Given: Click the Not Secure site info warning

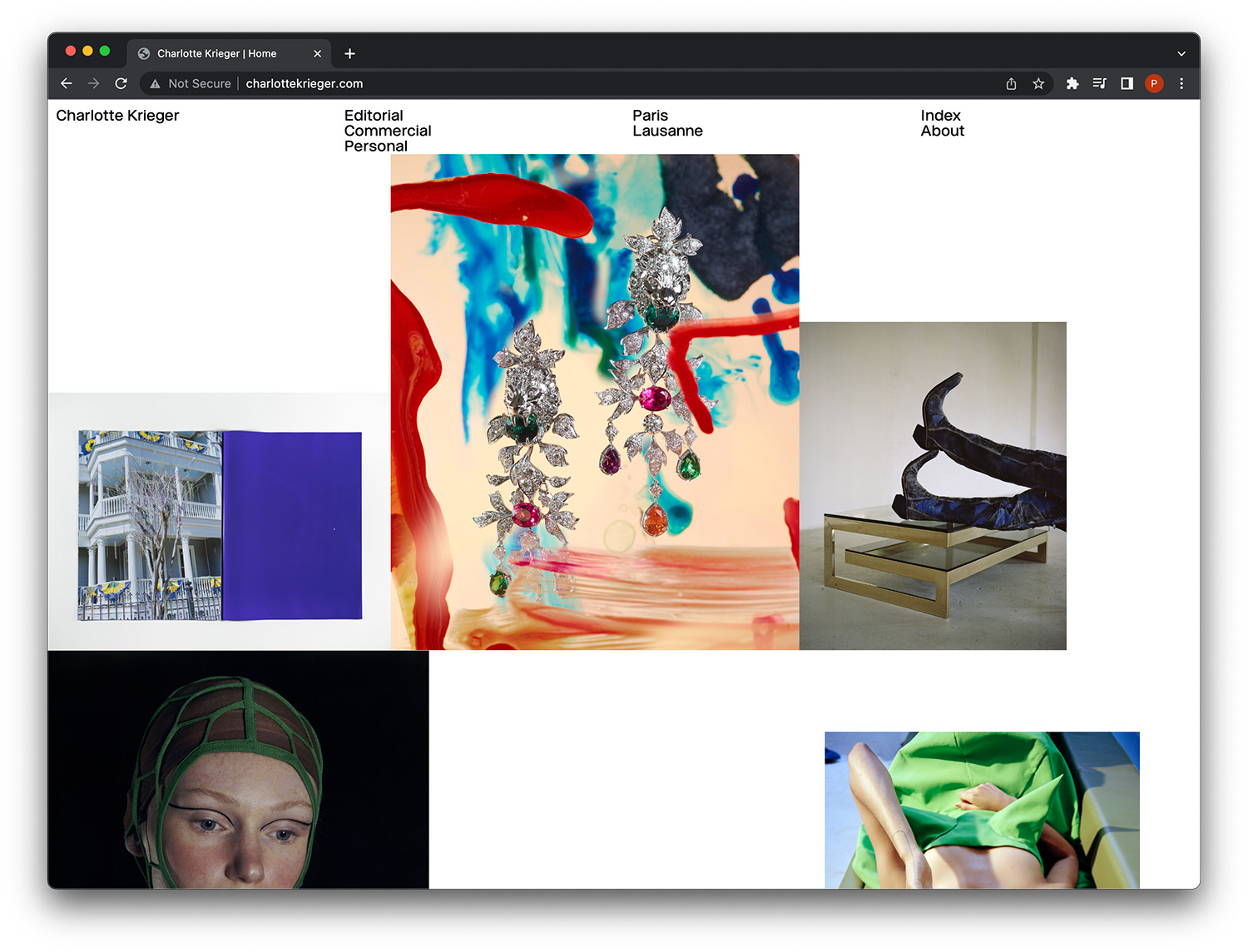Looking at the screenshot, I should (191, 83).
